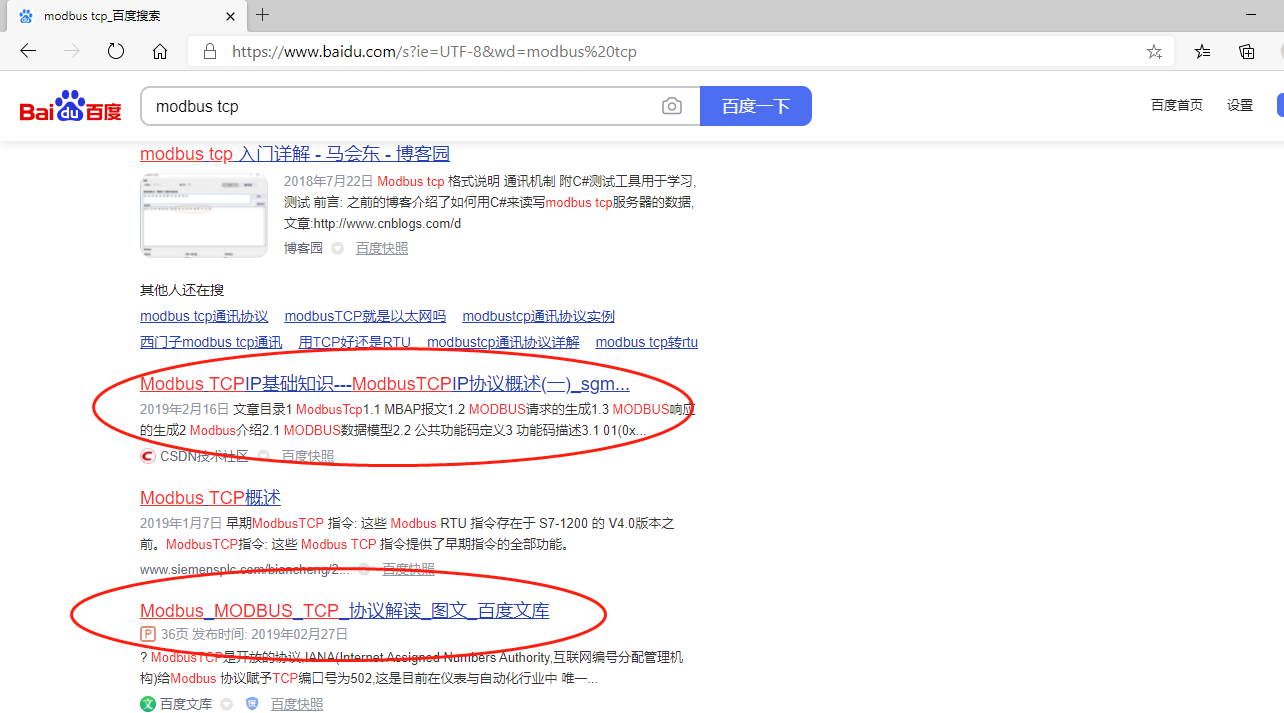
Task: Search related term 西门子modbus tcp通讯
Action: 211,342
